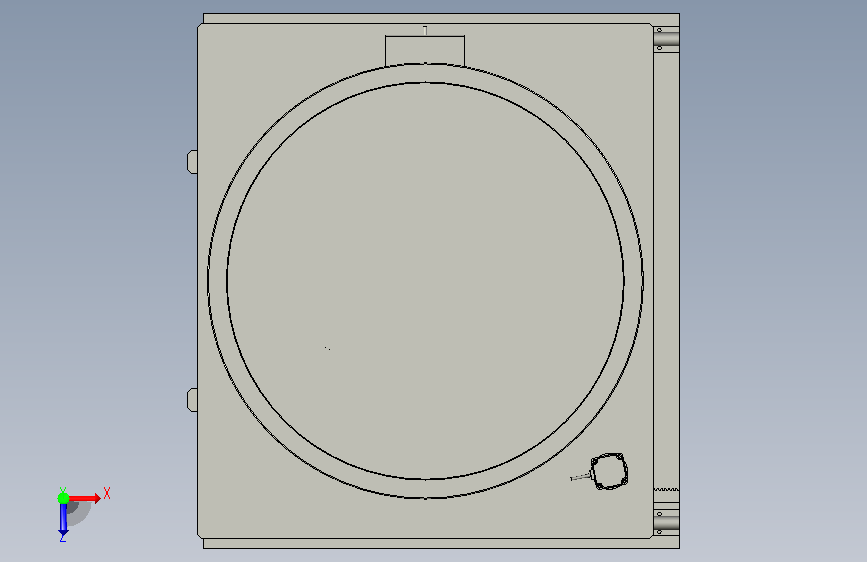Select the zigzag thread feature on the right strip
Screen dimensions: 867x562
click(x=666, y=490)
